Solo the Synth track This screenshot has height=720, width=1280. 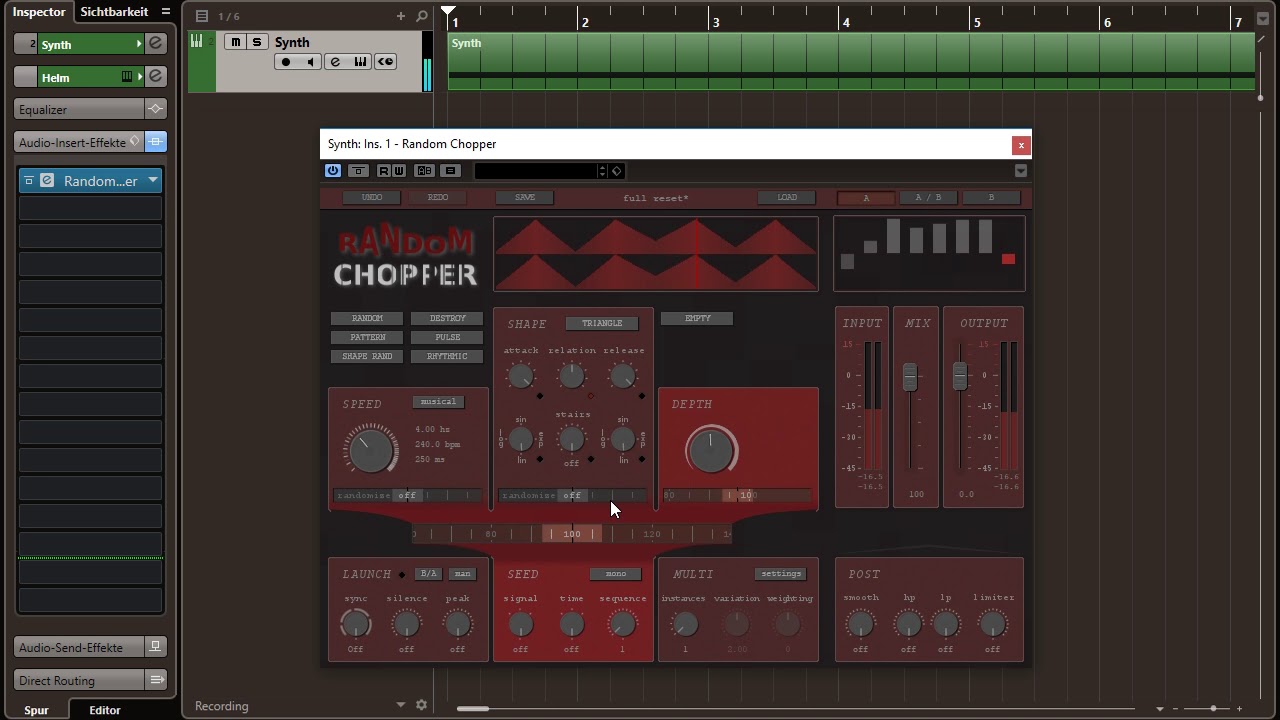pos(257,42)
